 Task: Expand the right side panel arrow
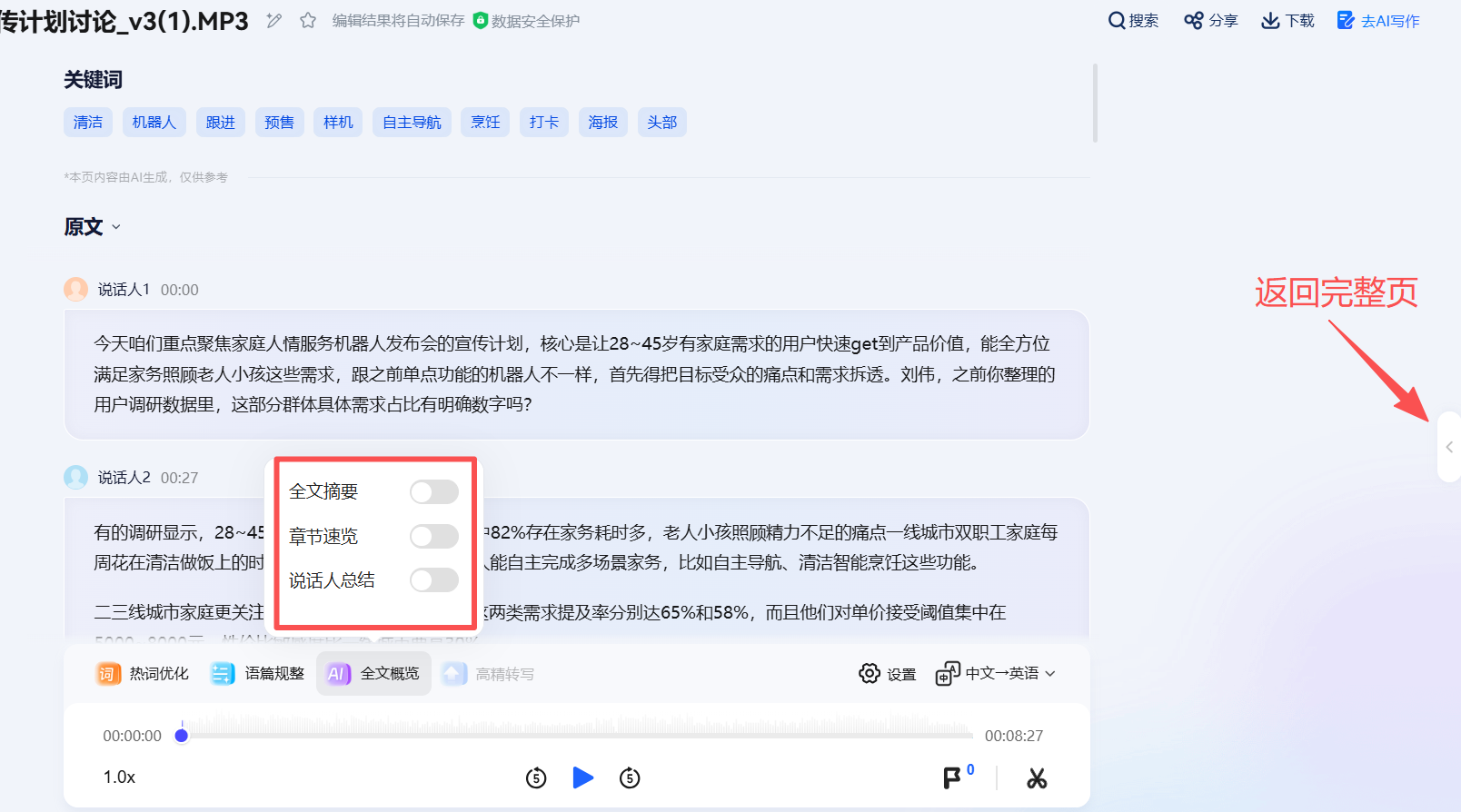click(1449, 447)
